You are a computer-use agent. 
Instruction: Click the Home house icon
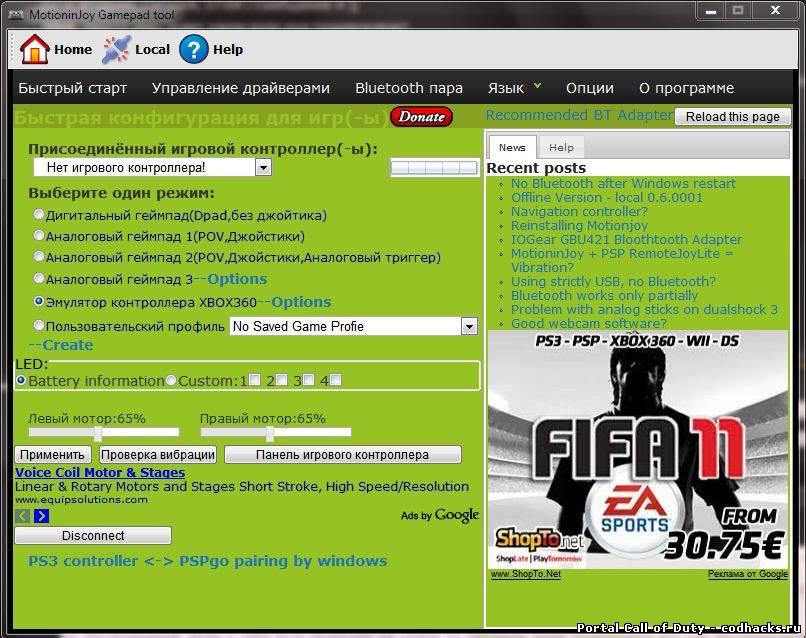[x=34, y=49]
